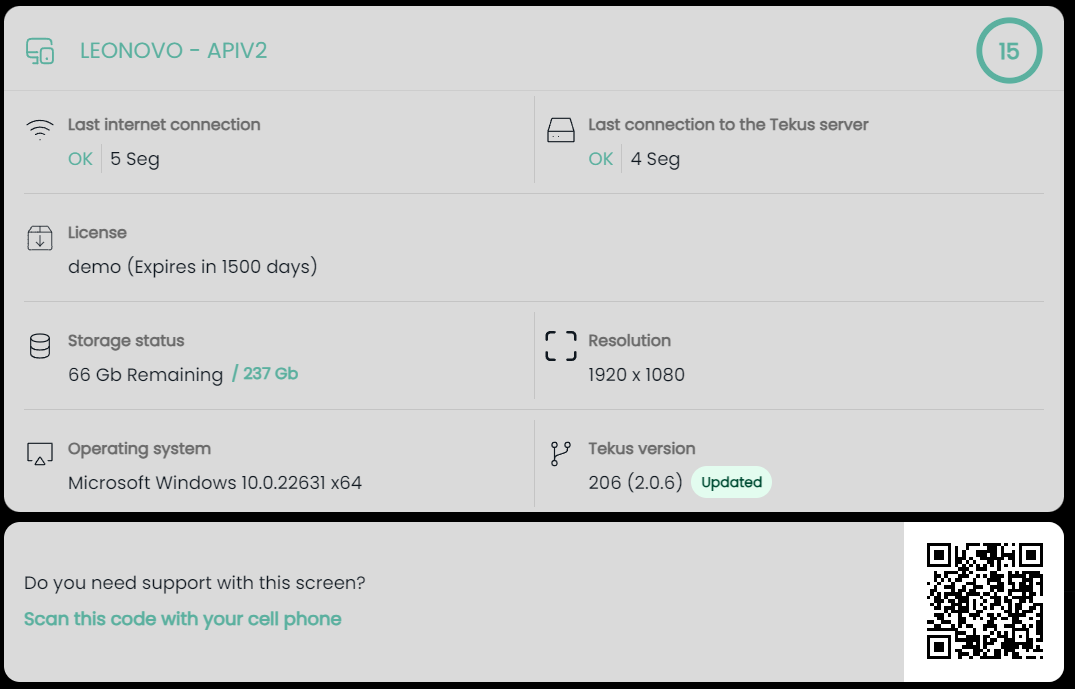
Task: Click the Wi-Fi icon for internet connection
Action: click(40, 129)
